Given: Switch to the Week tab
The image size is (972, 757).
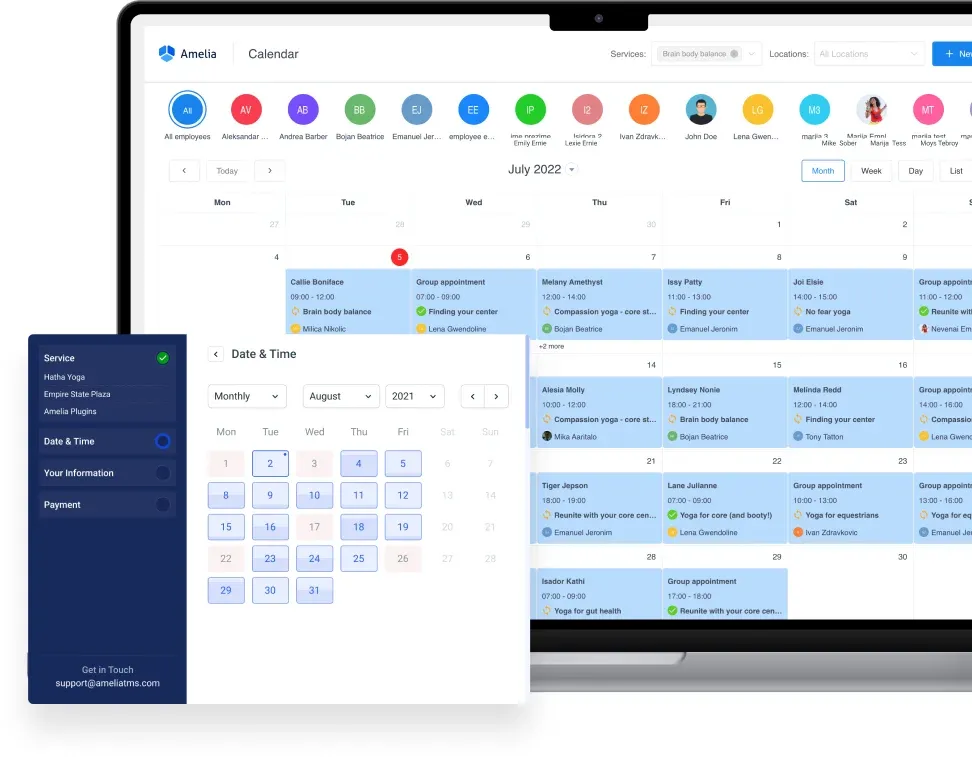Looking at the screenshot, I should 871,170.
